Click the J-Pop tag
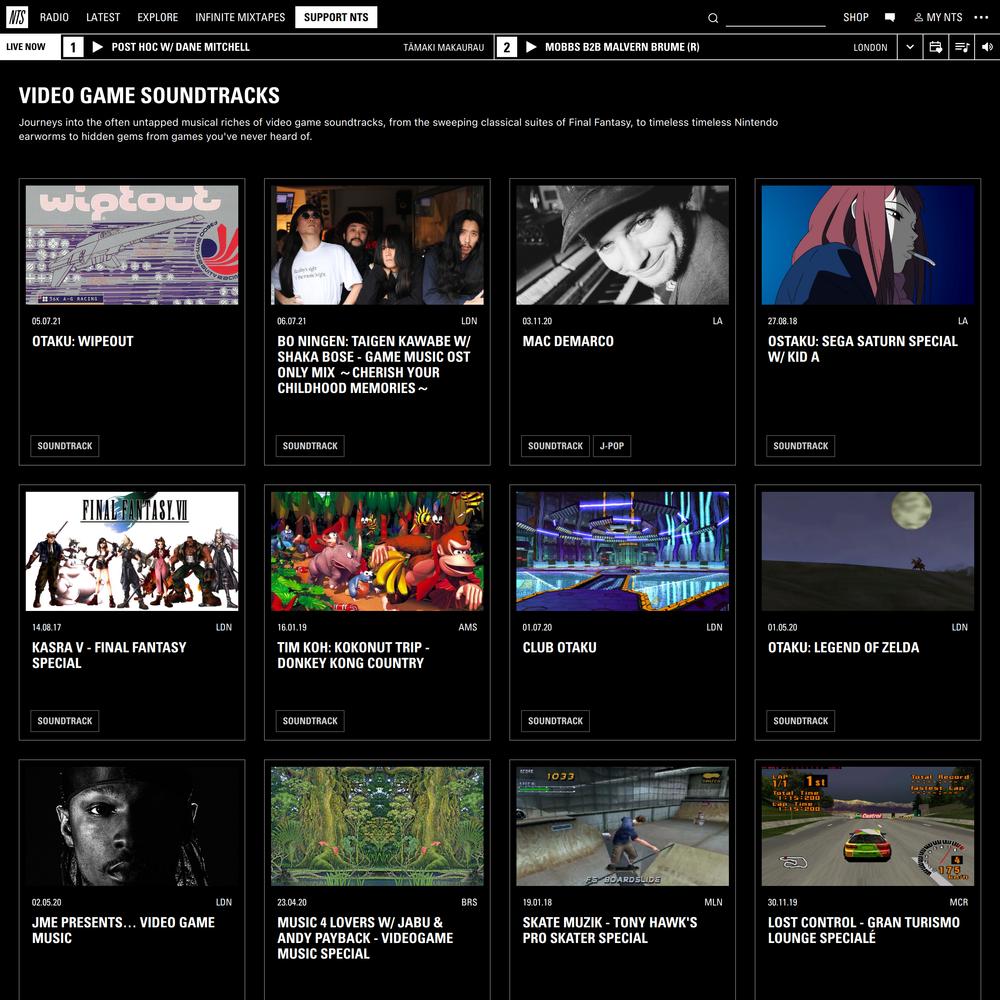This screenshot has width=1000, height=1000. (612, 446)
